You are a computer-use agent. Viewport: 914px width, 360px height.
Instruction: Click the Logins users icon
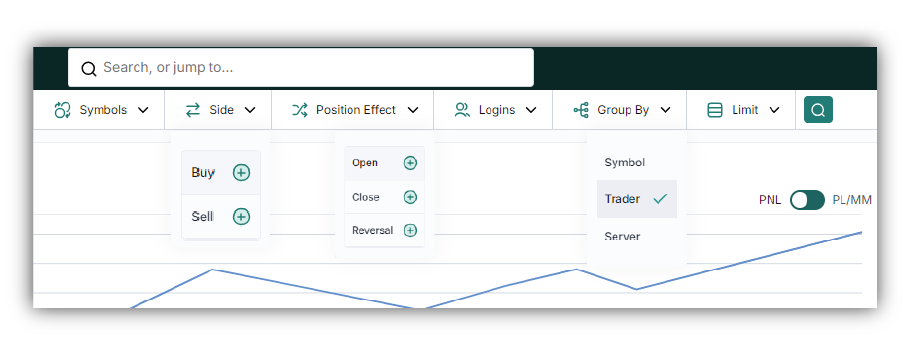pos(462,110)
